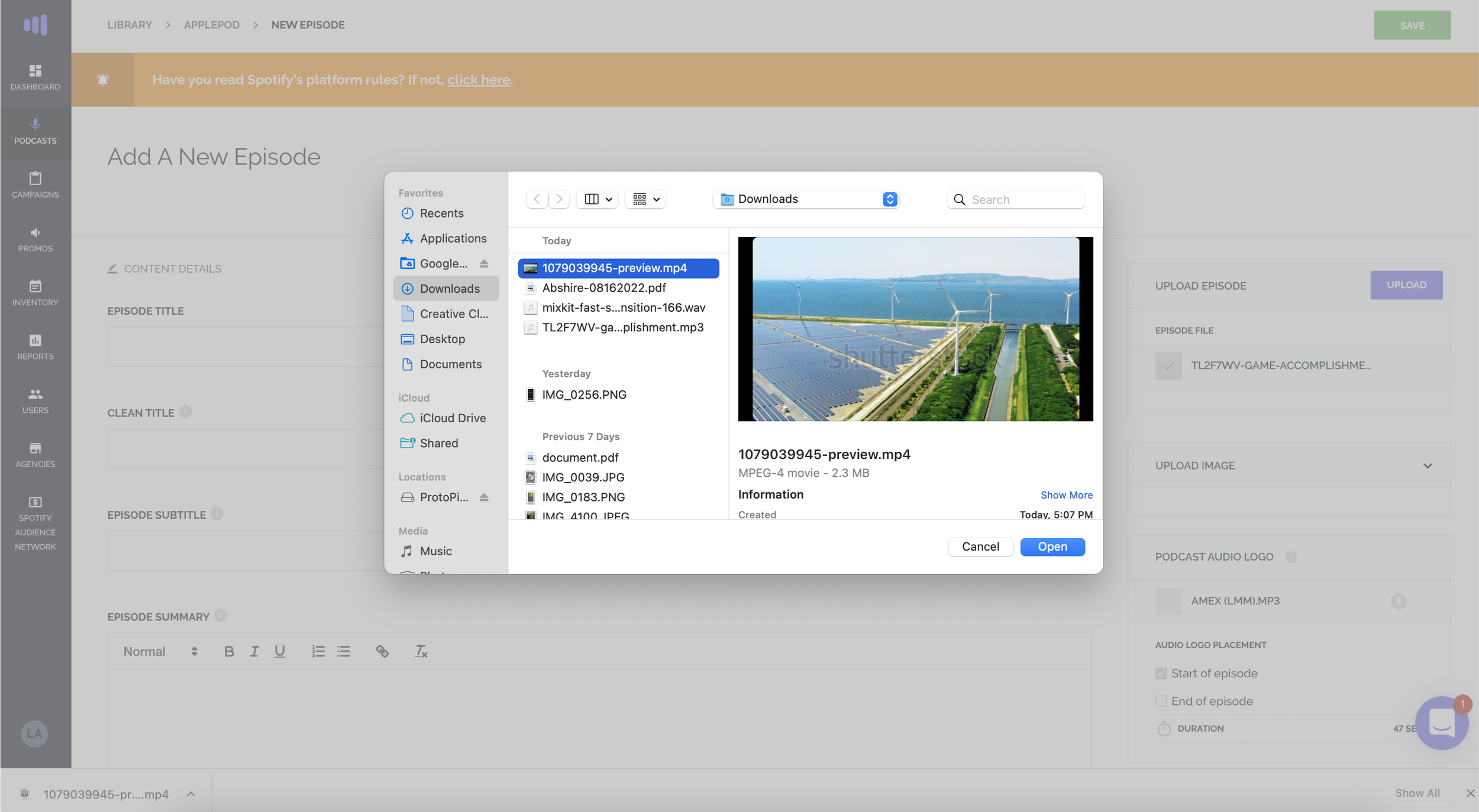1479x812 pixels.
Task: Open Campaigns from the sidebar
Action: [35, 185]
